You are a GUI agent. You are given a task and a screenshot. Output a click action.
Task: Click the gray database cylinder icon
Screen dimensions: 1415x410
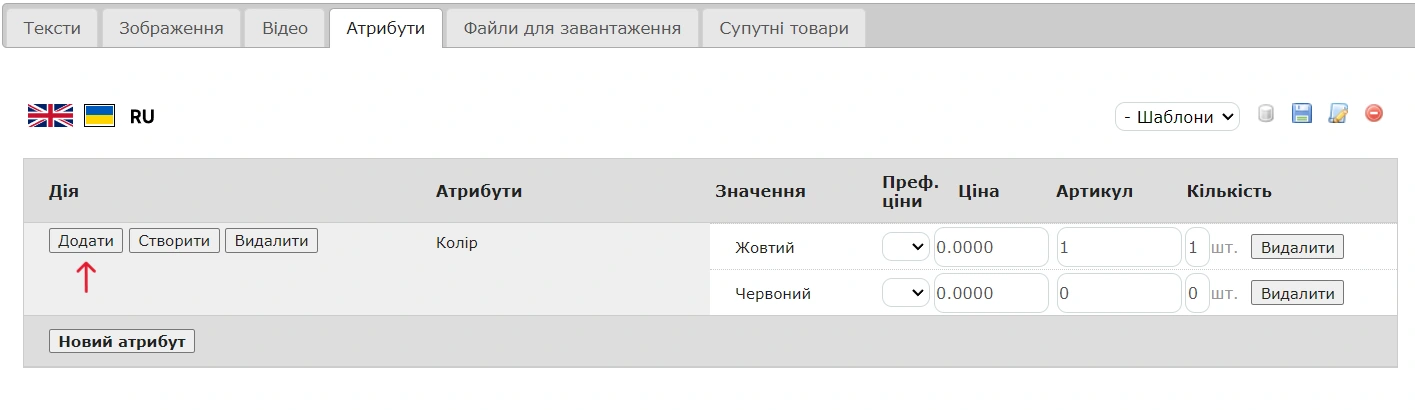tap(1265, 114)
